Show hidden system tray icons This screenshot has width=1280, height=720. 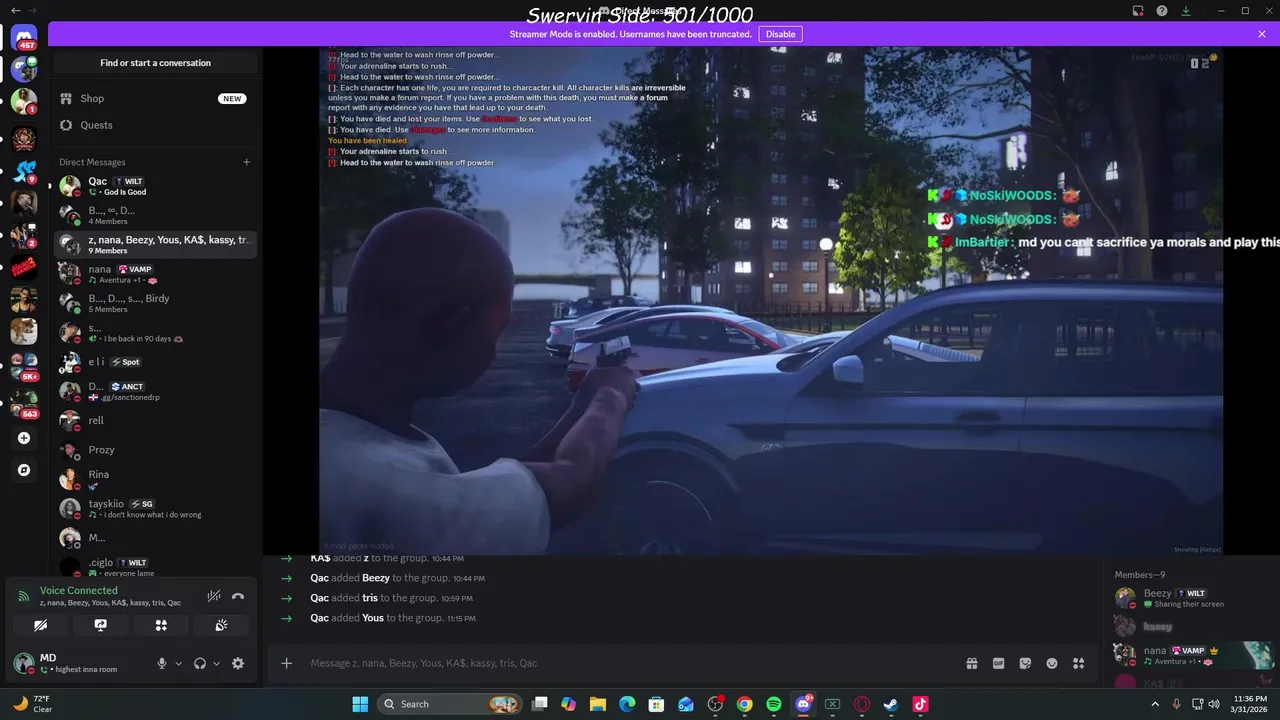(1155, 704)
